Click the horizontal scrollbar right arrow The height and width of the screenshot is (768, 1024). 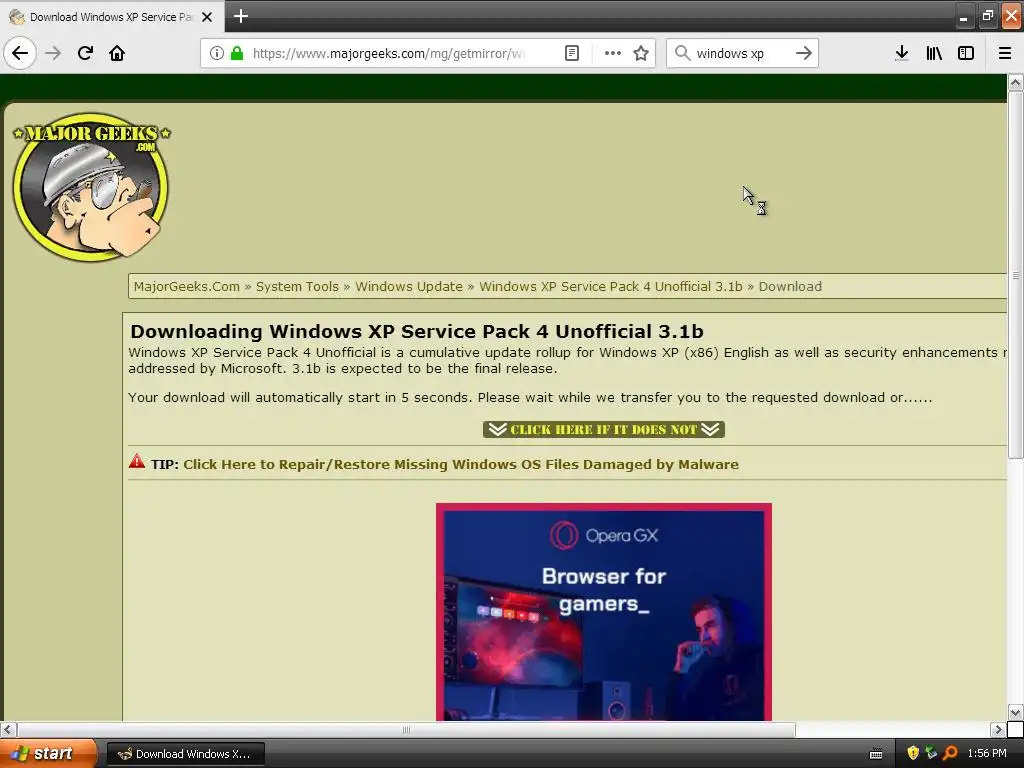[x=998, y=729]
